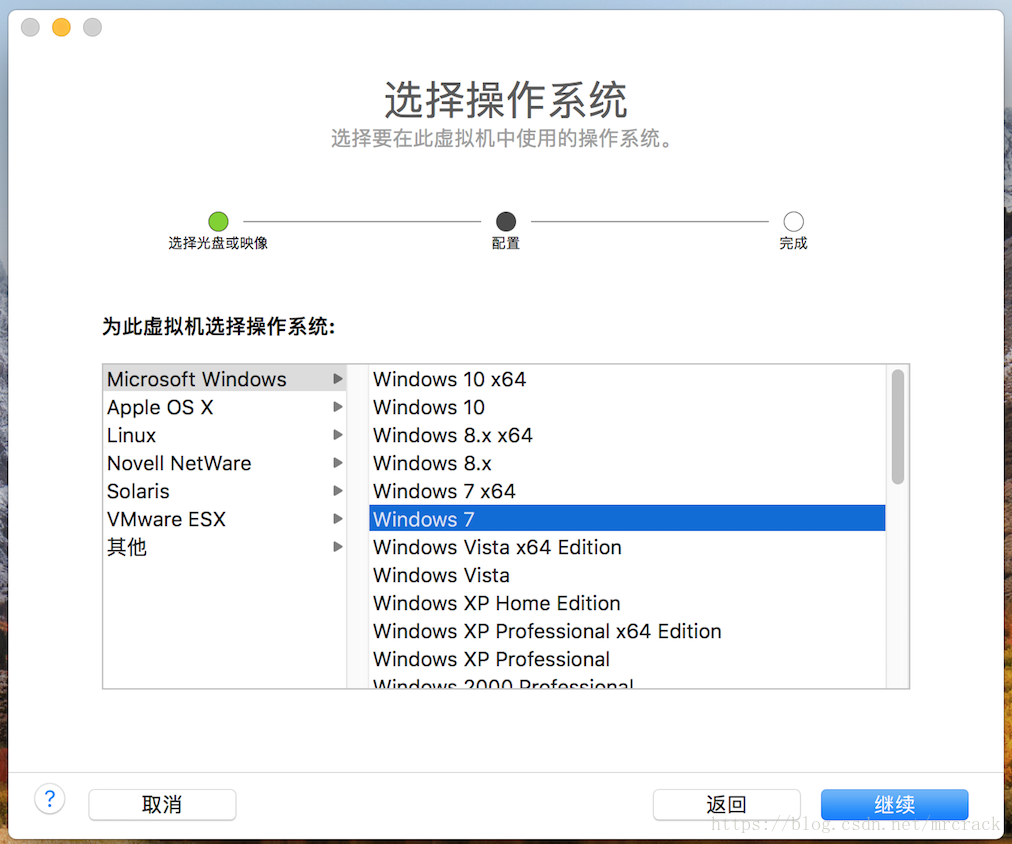The width and height of the screenshot is (1012, 844).
Task: Select 其他 category
Action: point(225,547)
